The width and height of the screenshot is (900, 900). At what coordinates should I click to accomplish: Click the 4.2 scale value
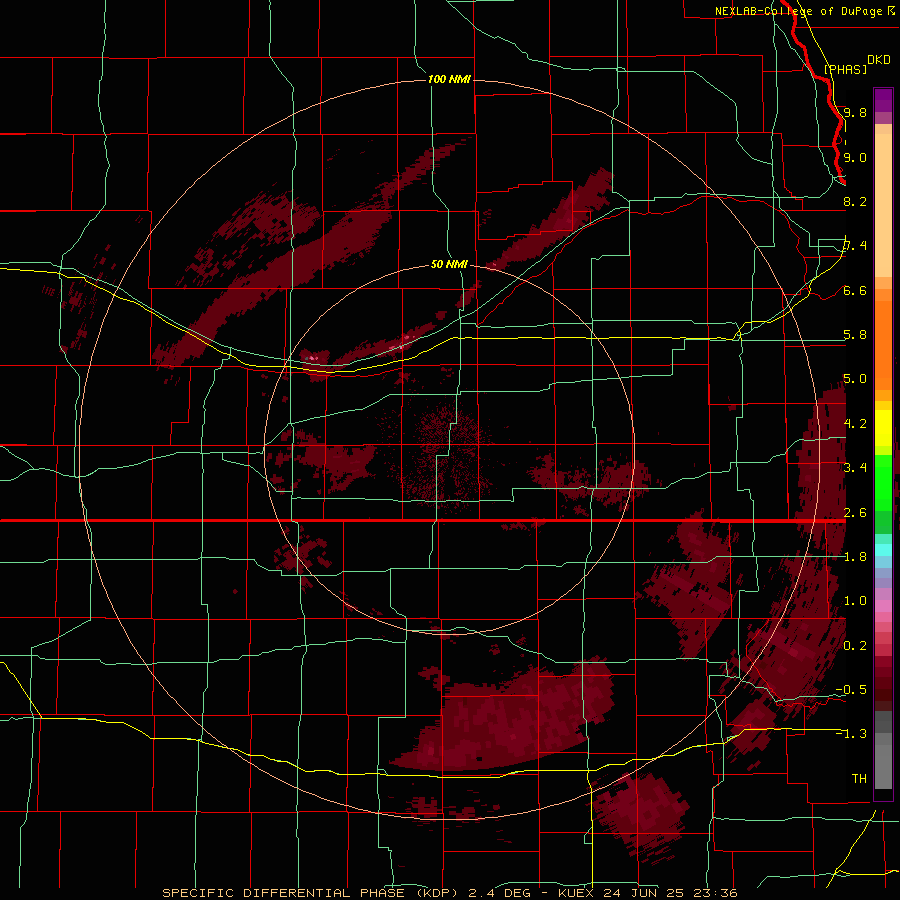(x=855, y=424)
